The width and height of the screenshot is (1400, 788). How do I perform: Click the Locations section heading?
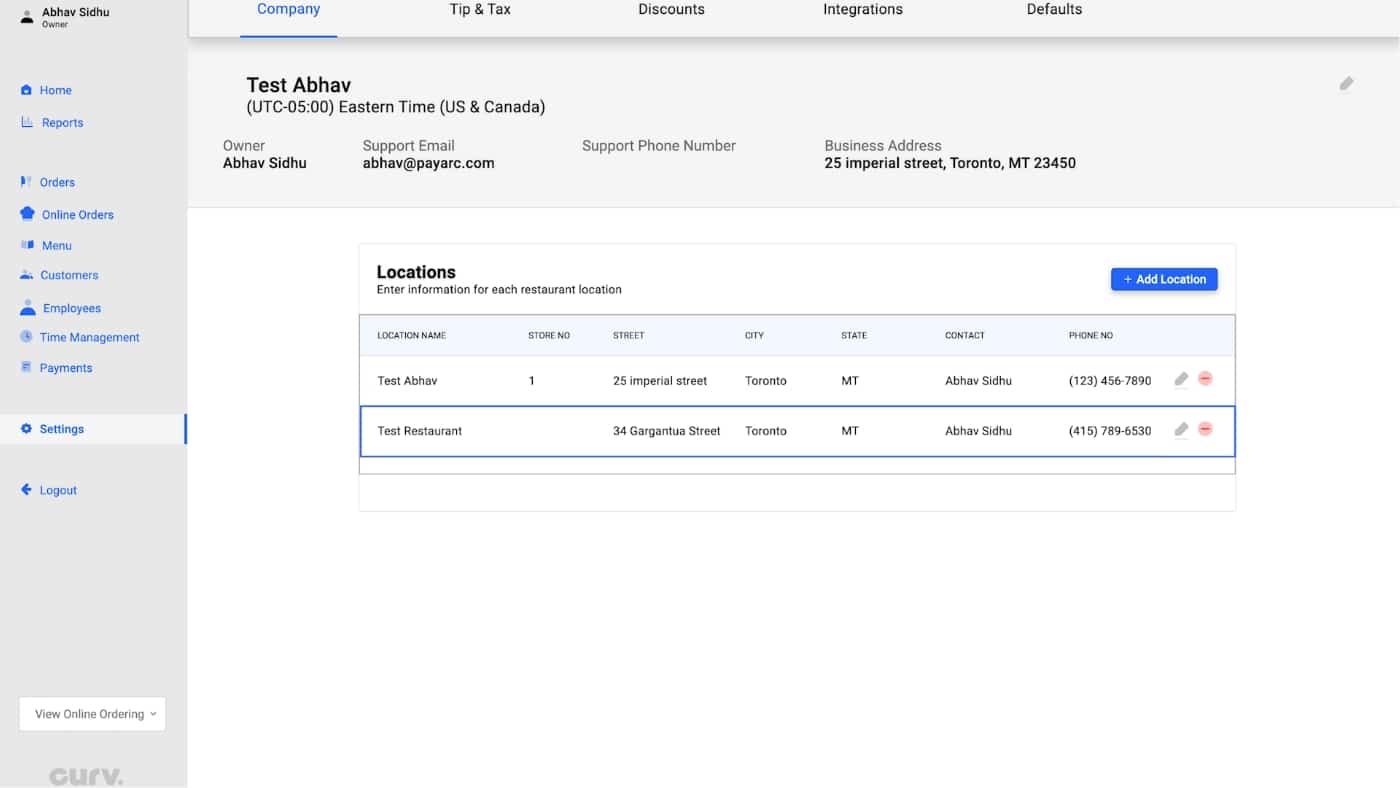click(416, 272)
